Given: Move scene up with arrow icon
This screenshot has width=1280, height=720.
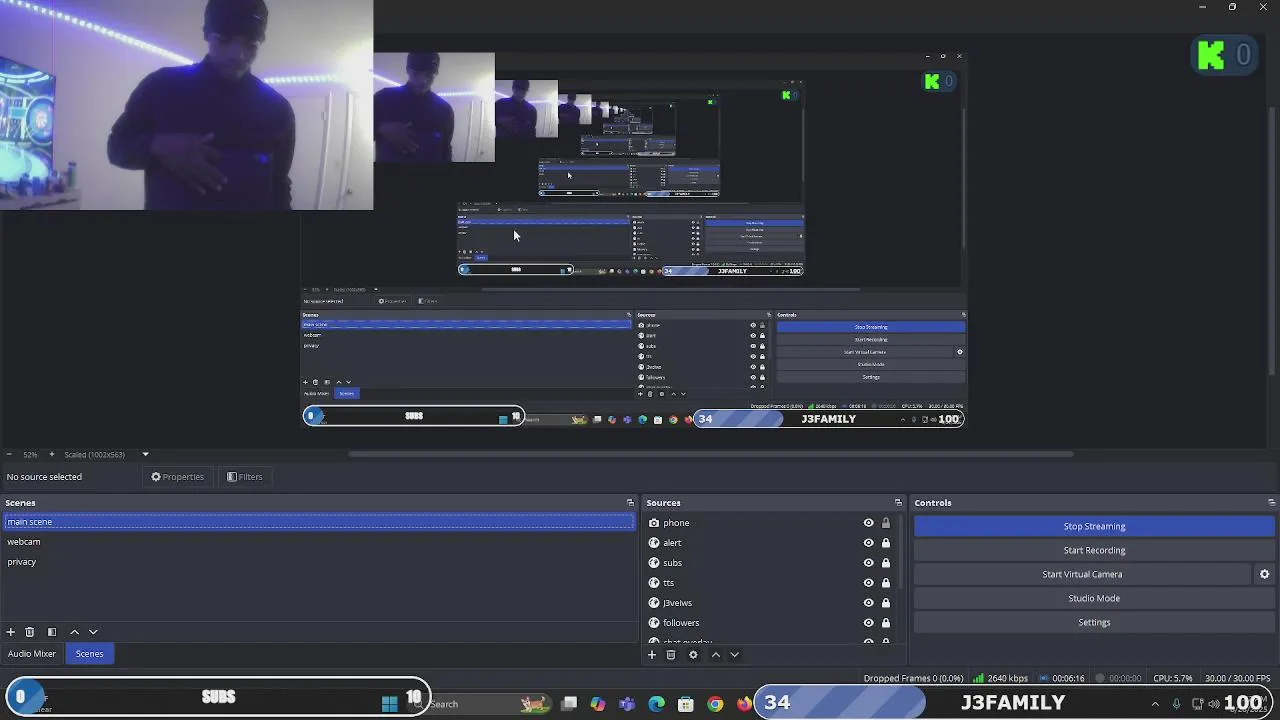Looking at the screenshot, I should point(74,632).
